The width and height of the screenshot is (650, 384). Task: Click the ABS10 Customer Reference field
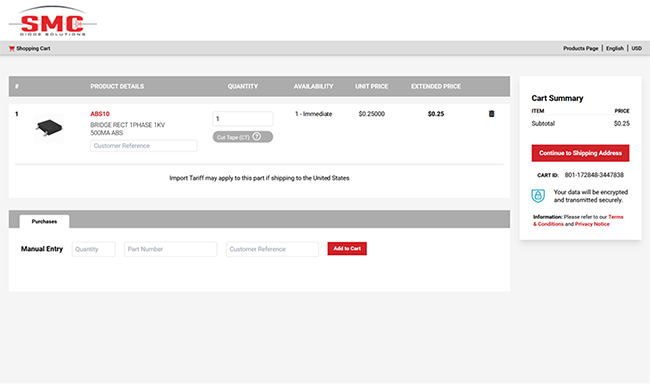point(144,146)
